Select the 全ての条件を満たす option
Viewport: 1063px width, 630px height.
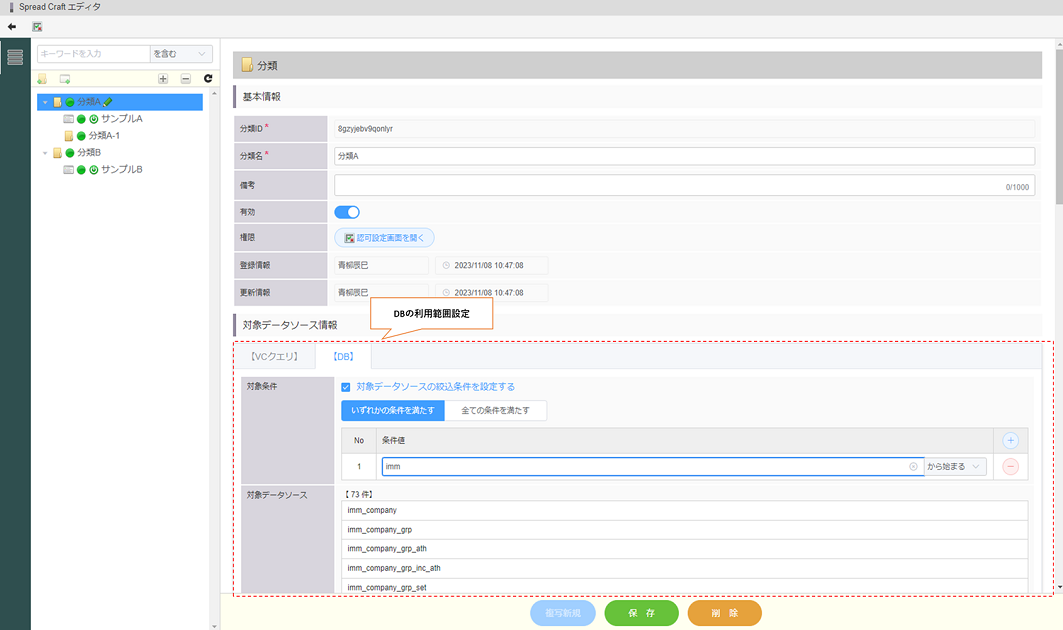coord(495,410)
